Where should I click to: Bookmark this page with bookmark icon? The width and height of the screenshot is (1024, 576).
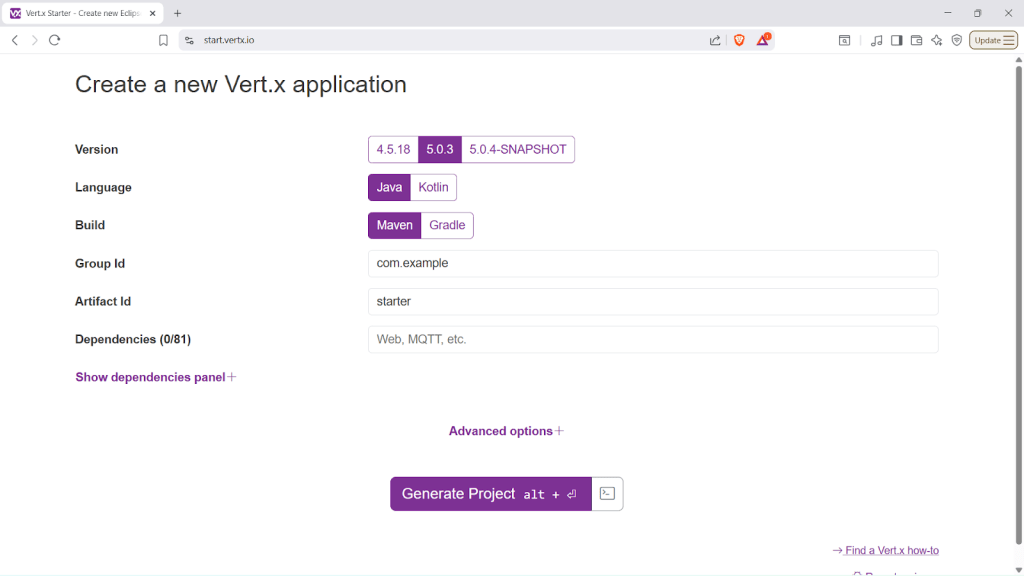tap(163, 40)
